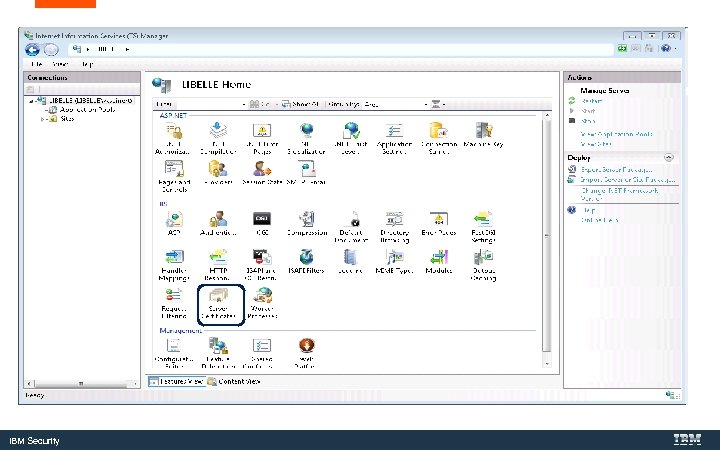Open FastCGI Settings feature
Image resolution: width=720 pixels, height=450 pixels.
coord(483,227)
